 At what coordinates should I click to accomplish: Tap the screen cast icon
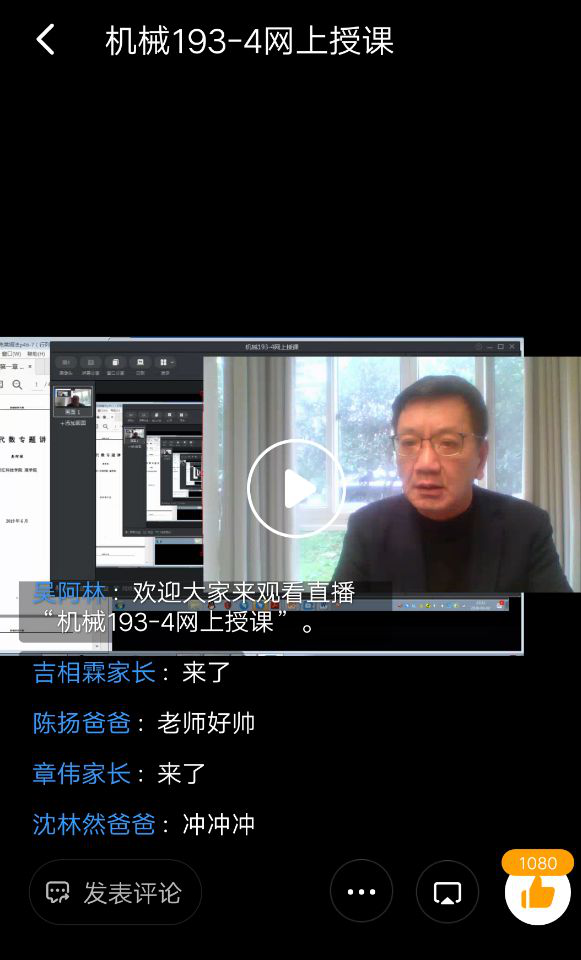point(448,891)
